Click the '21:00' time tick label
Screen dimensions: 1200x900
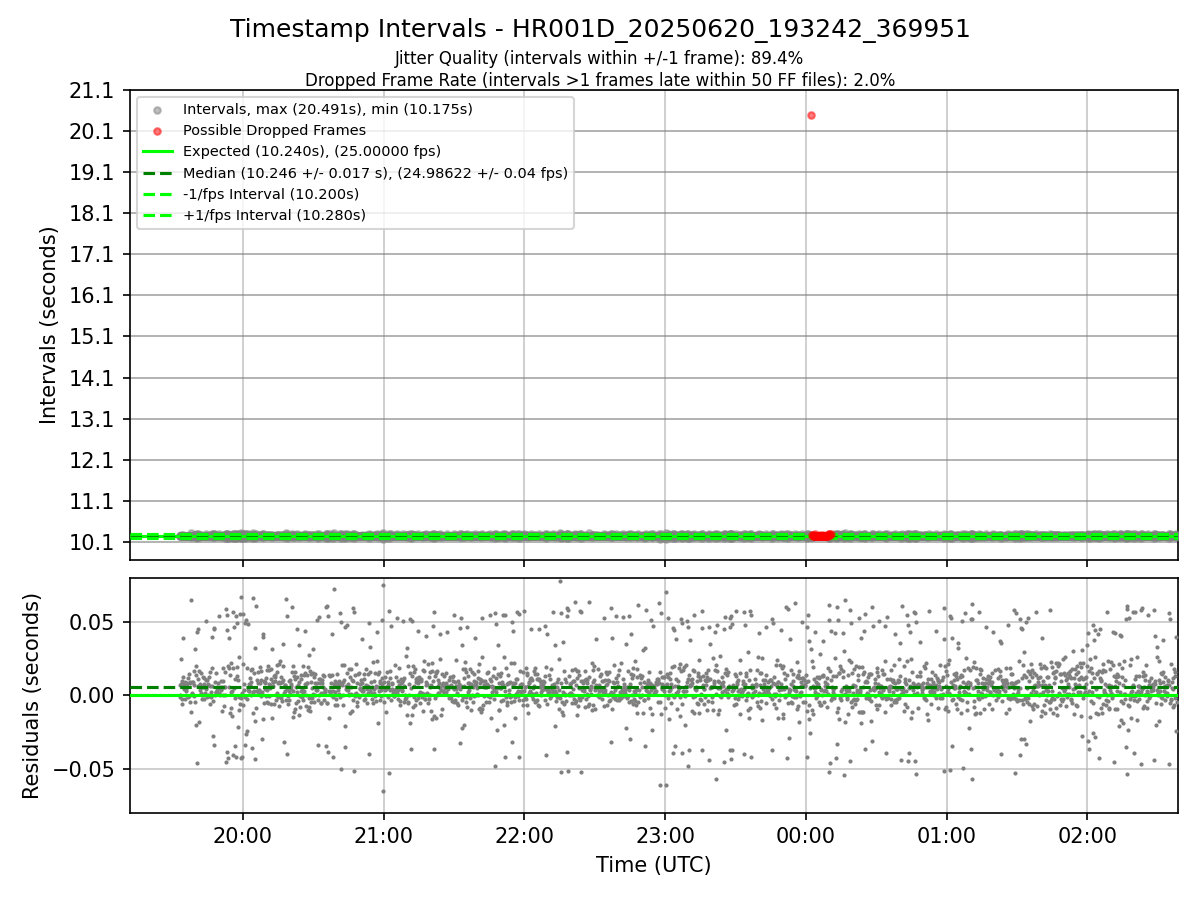(x=383, y=835)
